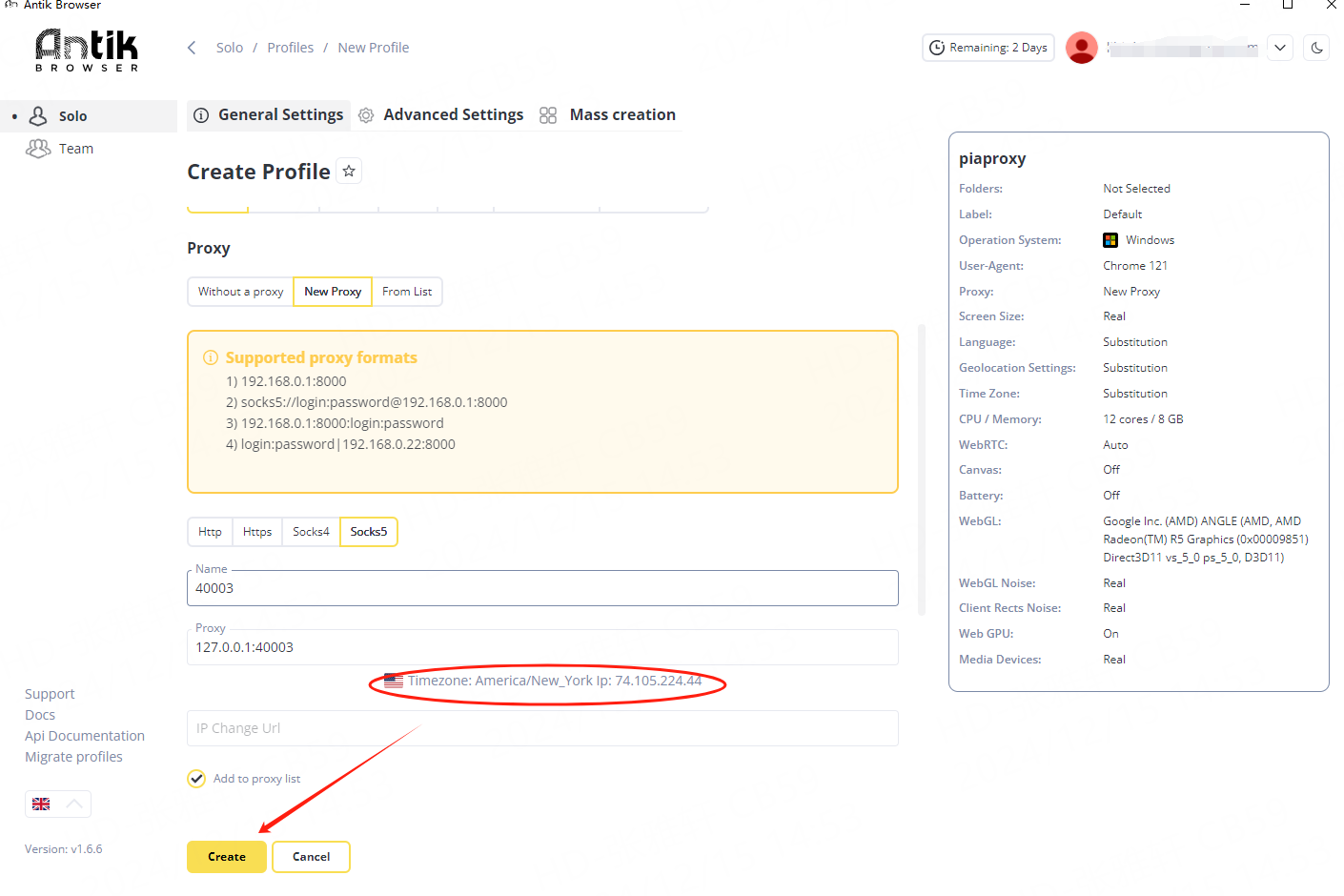The image size is (1344, 896).
Task: Click the star favorite icon beside Create Profile
Action: tap(349, 172)
